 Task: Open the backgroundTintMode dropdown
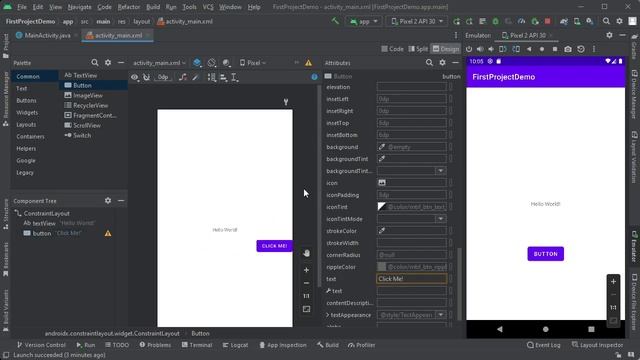pyautogui.click(x=440, y=171)
